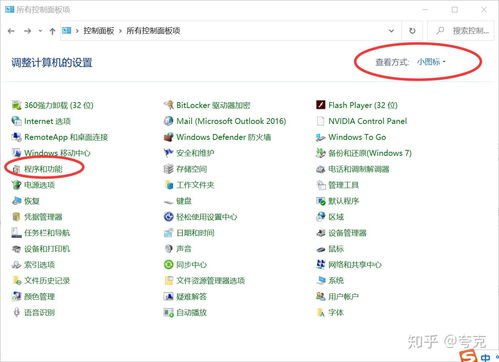Click the 控制面板 breadcrumb segment
The width and height of the screenshot is (499, 362).
click(x=99, y=31)
